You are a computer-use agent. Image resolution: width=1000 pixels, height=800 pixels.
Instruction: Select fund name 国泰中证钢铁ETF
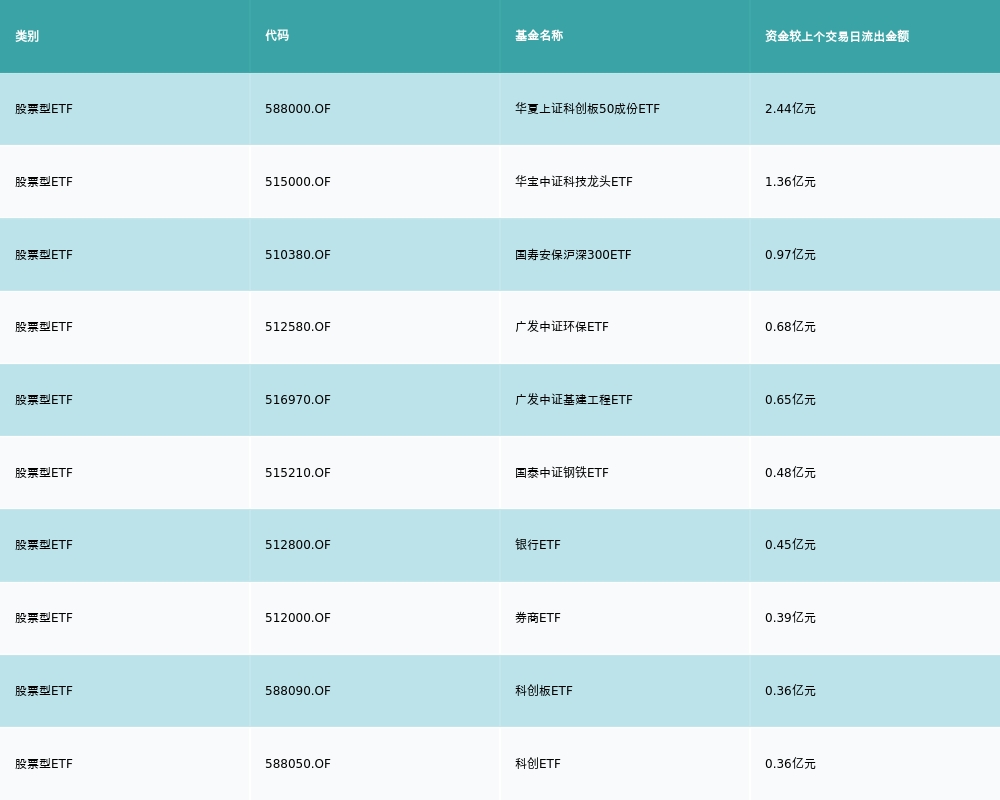[x=562, y=473]
